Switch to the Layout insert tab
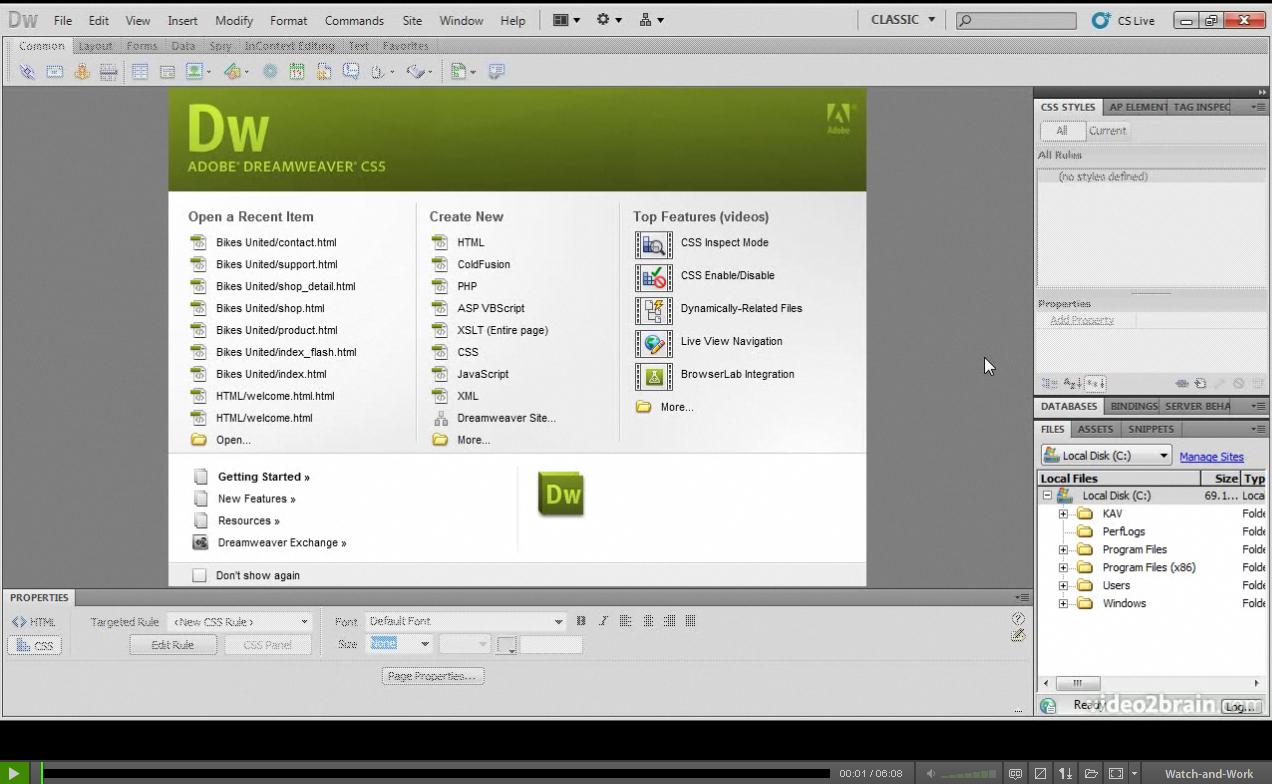This screenshot has height=784, width=1272. [x=95, y=45]
